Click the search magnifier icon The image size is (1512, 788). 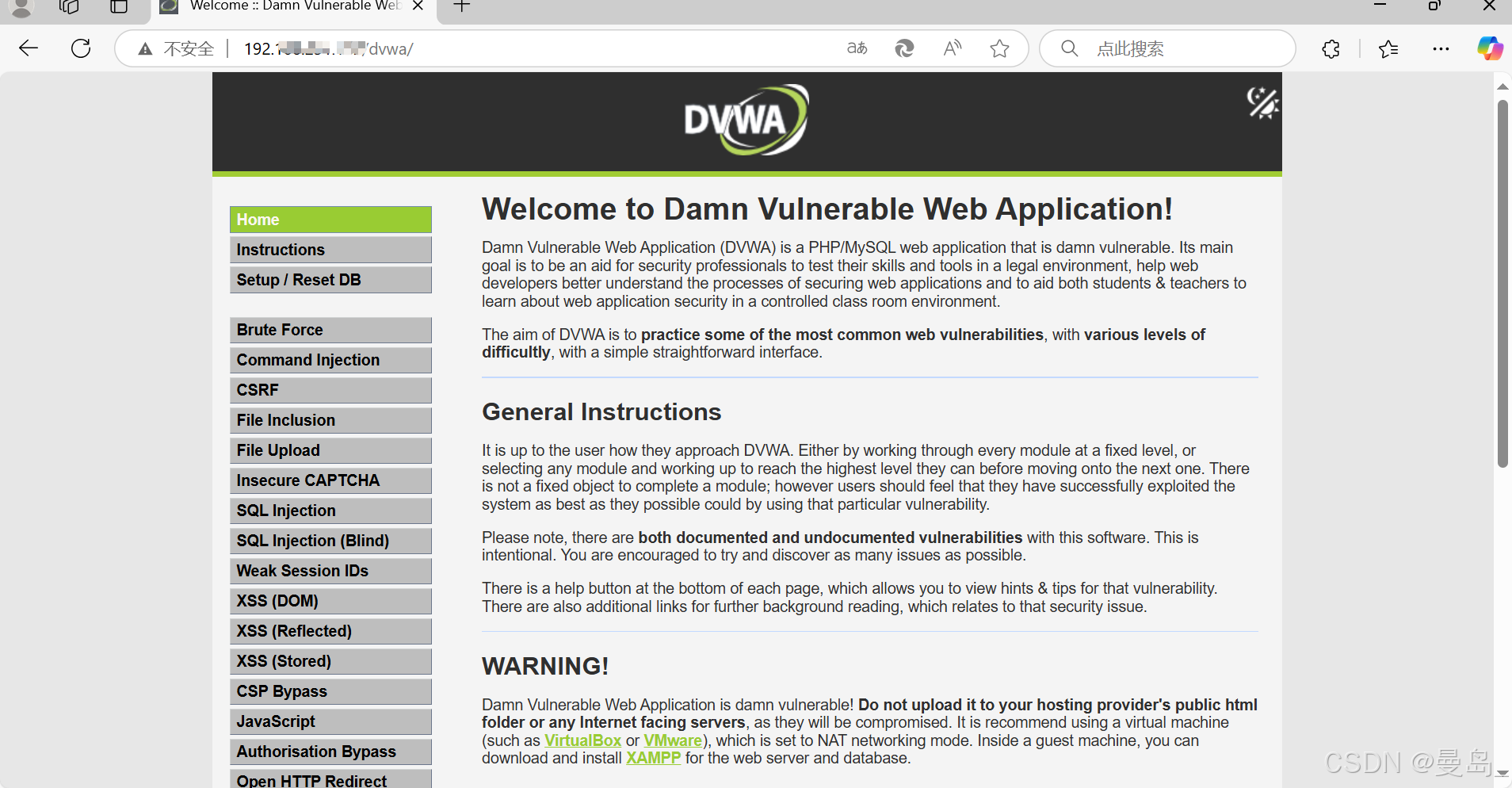point(1069,48)
